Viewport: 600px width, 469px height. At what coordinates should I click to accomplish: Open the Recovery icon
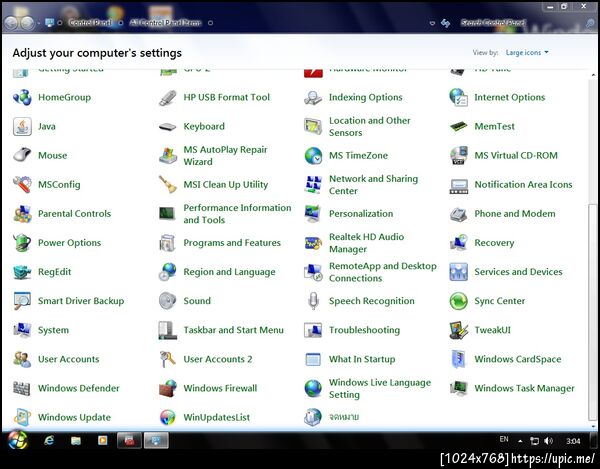coord(458,243)
